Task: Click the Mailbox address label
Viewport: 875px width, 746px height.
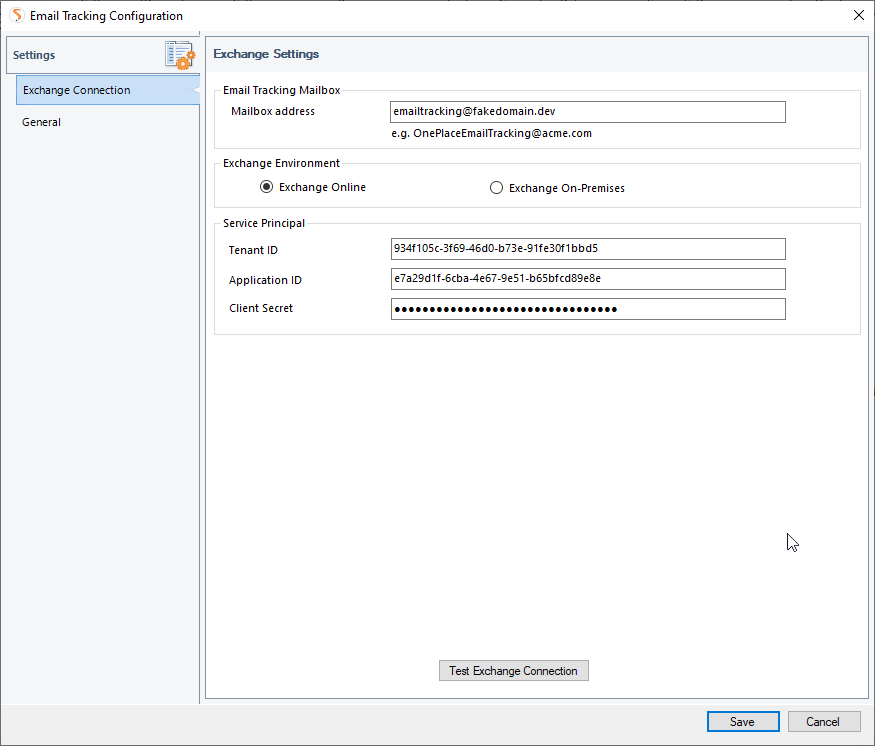Action: pos(273,111)
